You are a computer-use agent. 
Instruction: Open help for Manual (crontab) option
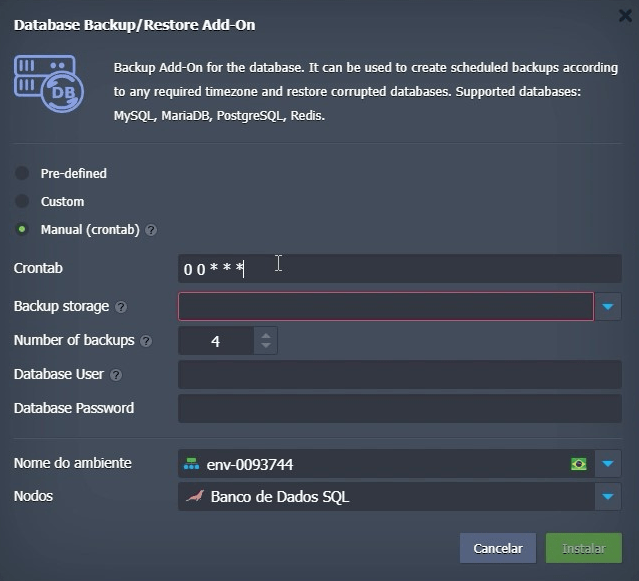[151, 230]
